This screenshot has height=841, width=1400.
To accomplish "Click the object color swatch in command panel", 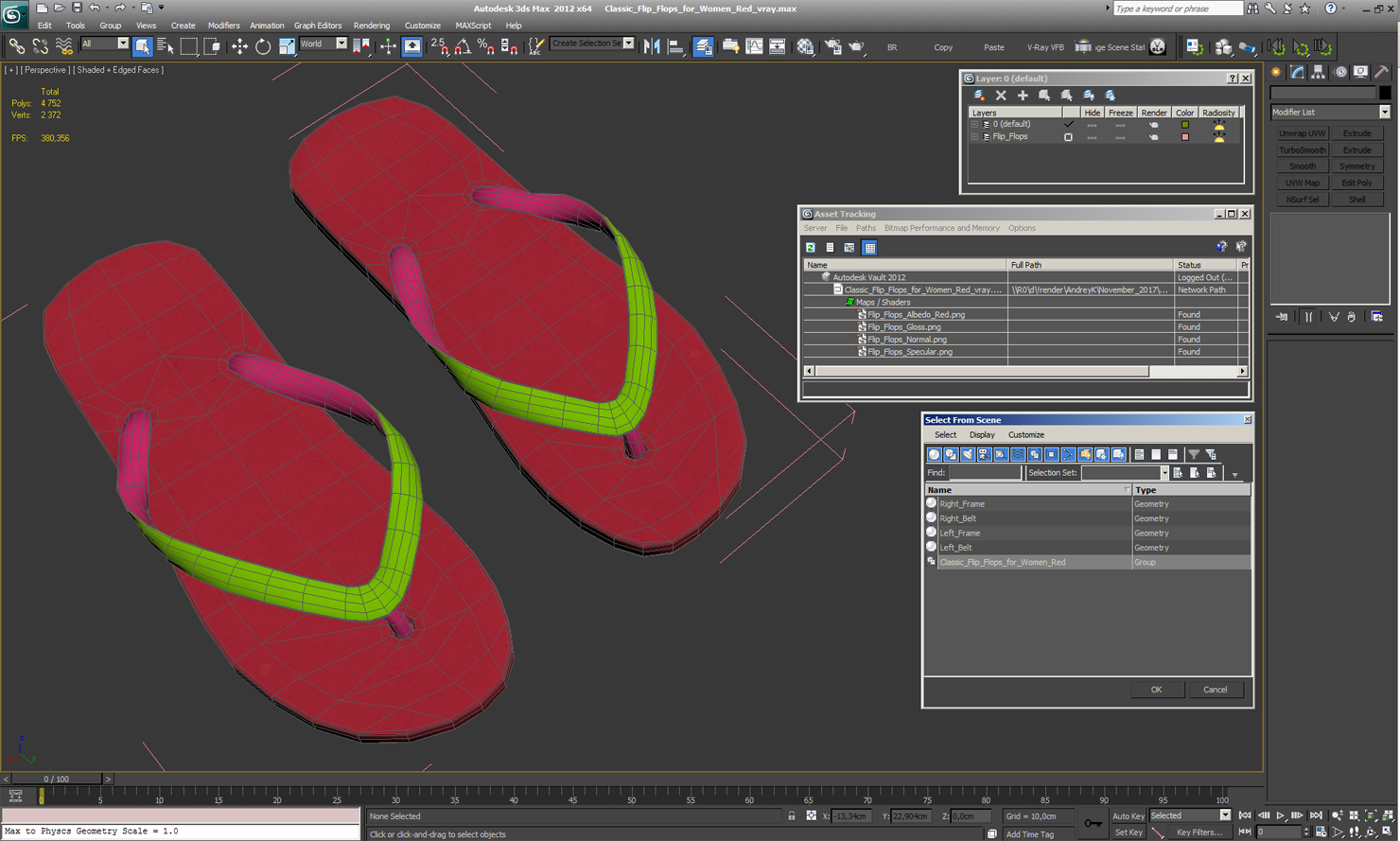I will point(1385,93).
